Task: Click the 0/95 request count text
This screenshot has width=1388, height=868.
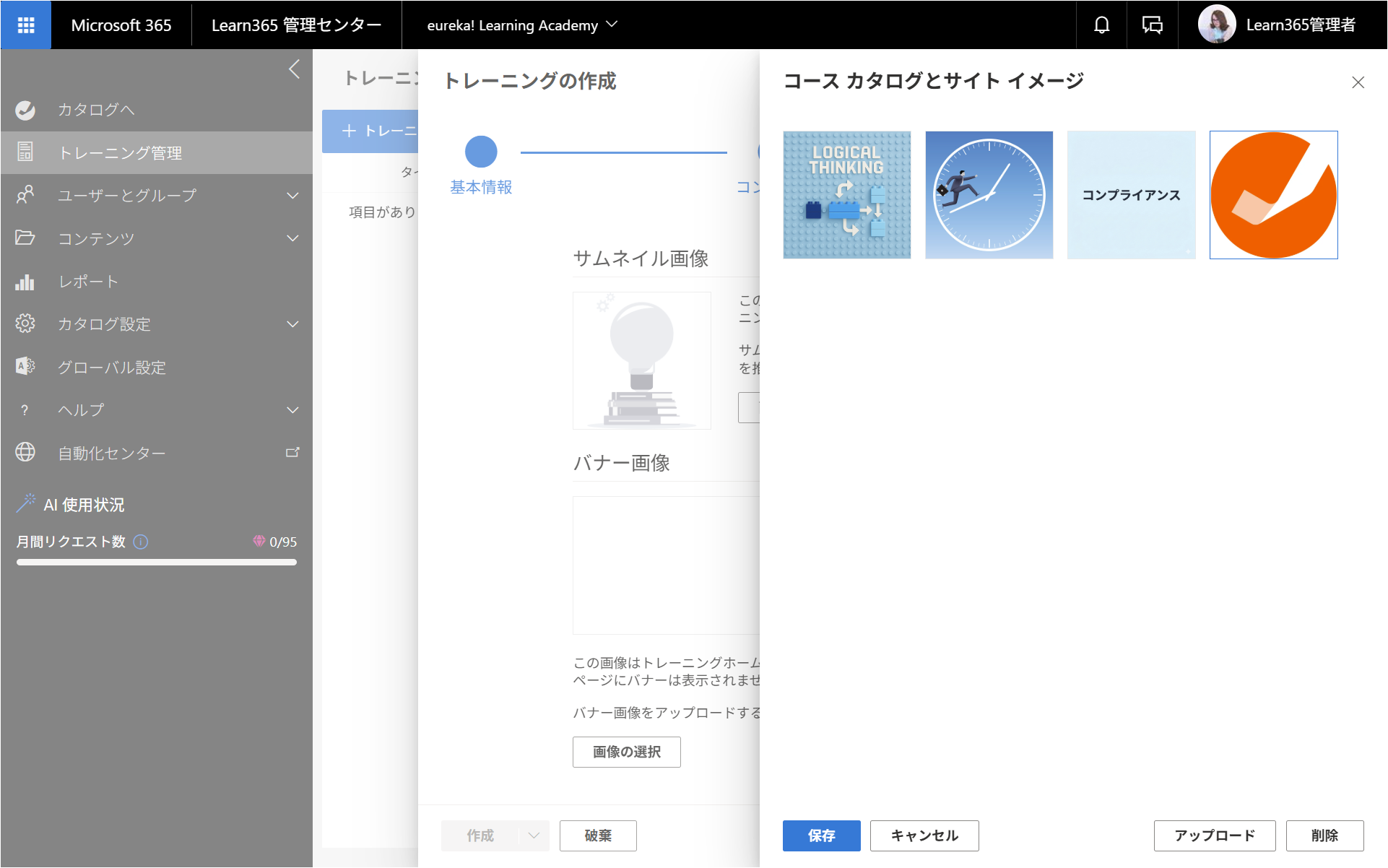Action: click(x=283, y=542)
